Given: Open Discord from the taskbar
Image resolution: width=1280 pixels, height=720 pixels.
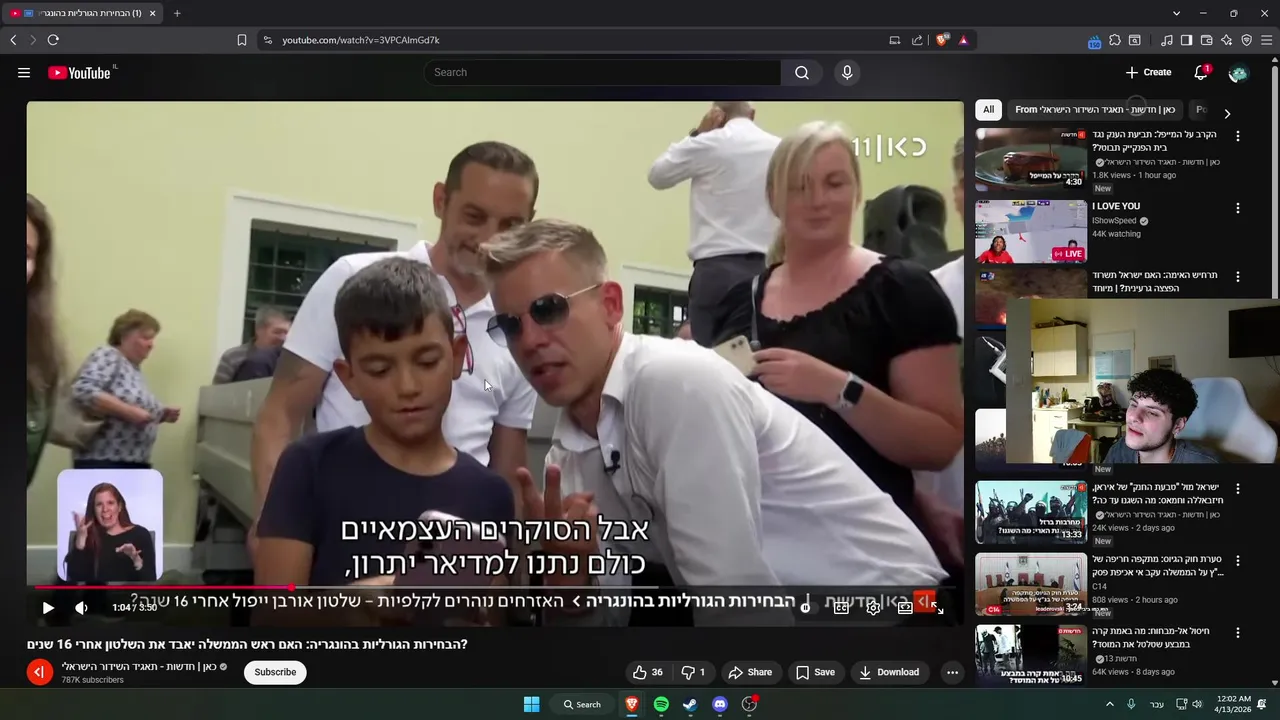Looking at the screenshot, I should click(x=720, y=704).
